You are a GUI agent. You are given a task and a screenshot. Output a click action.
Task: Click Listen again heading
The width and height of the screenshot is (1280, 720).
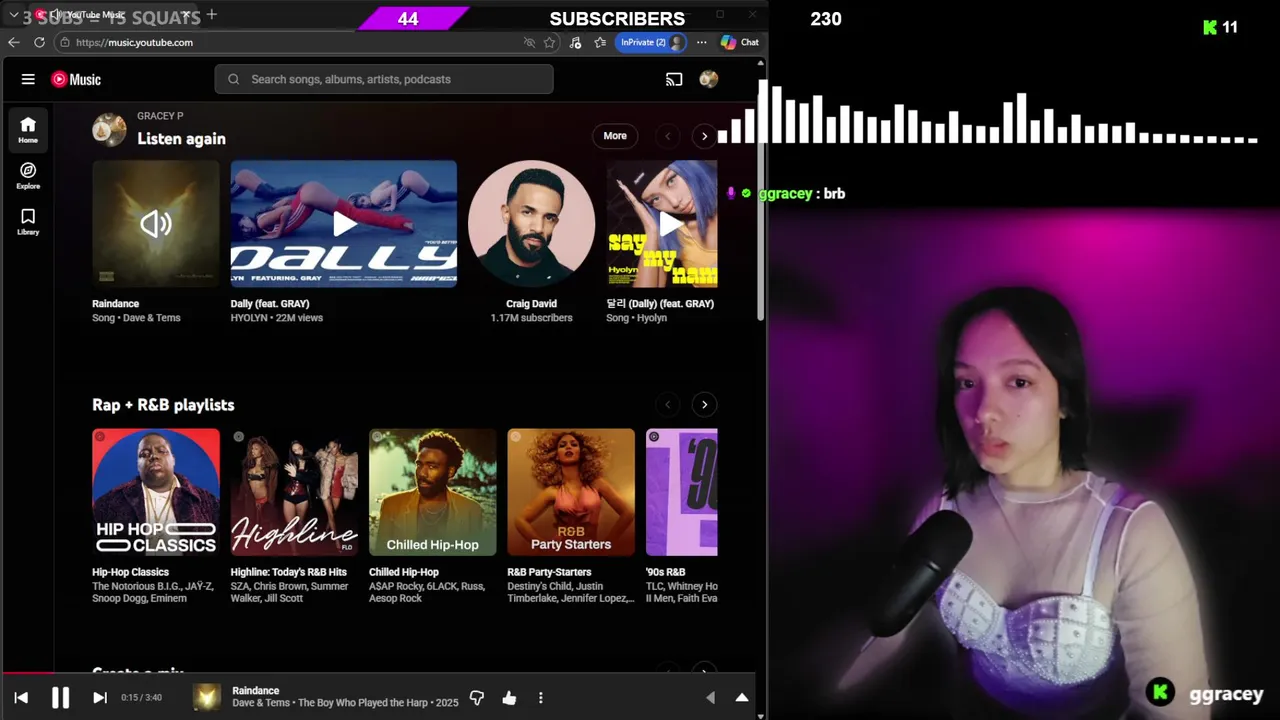(181, 139)
